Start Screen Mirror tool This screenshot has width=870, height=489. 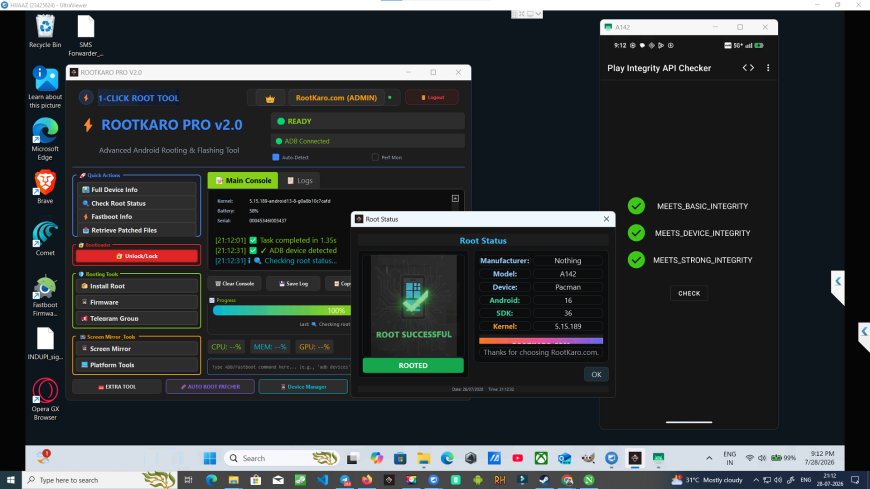pyautogui.click(x=137, y=349)
